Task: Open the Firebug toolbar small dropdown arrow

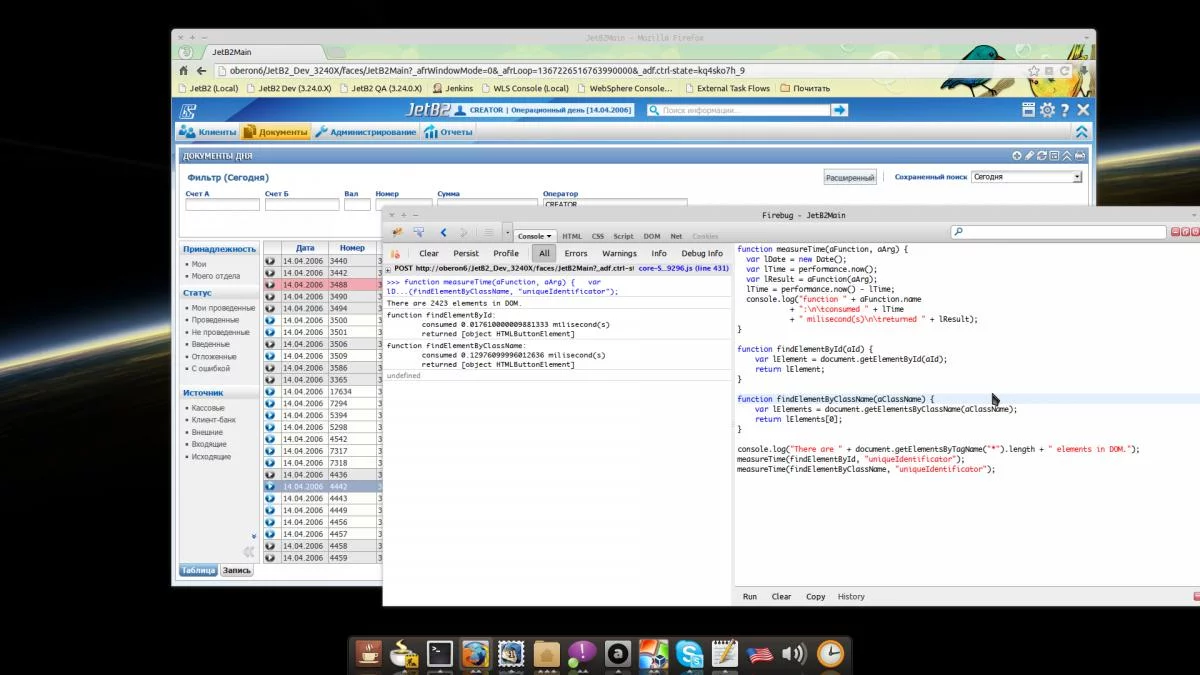Action: click(x=508, y=233)
